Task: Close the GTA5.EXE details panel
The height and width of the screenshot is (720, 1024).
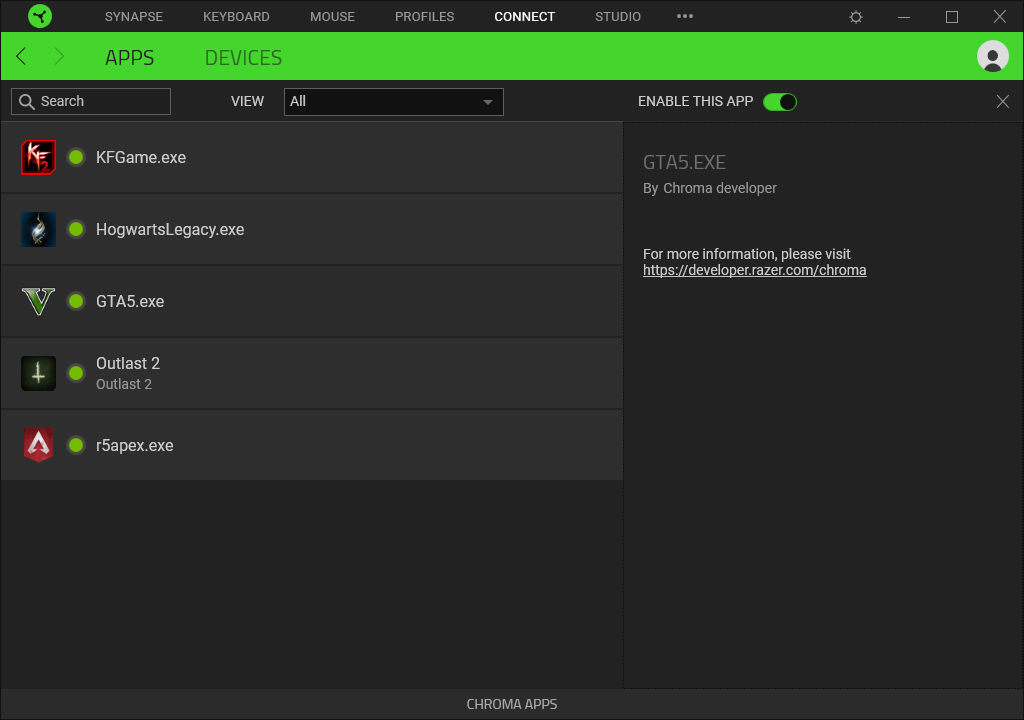Action: tap(1002, 101)
